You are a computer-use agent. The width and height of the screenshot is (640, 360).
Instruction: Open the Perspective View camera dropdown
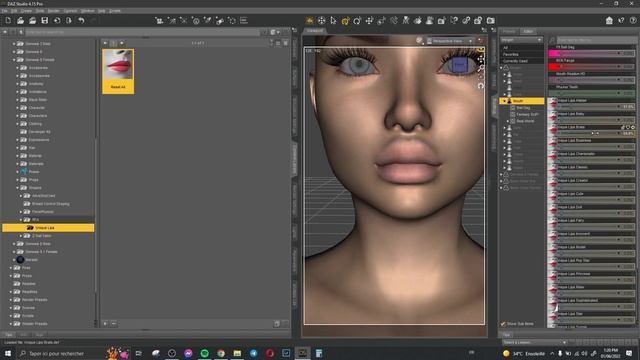point(450,41)
